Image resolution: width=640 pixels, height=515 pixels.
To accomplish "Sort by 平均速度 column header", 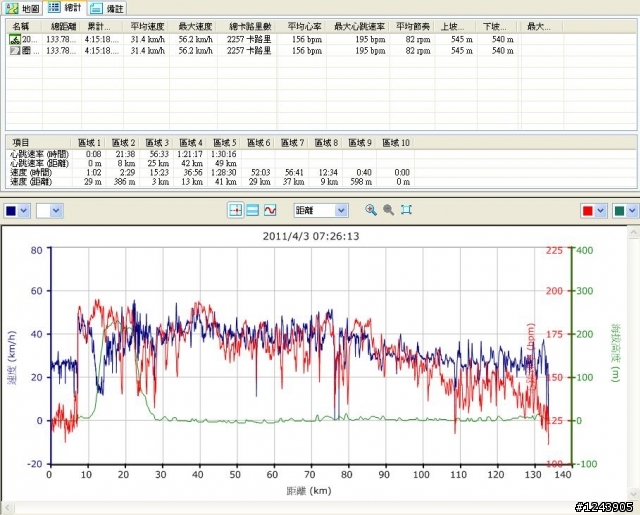I will 148,25.
